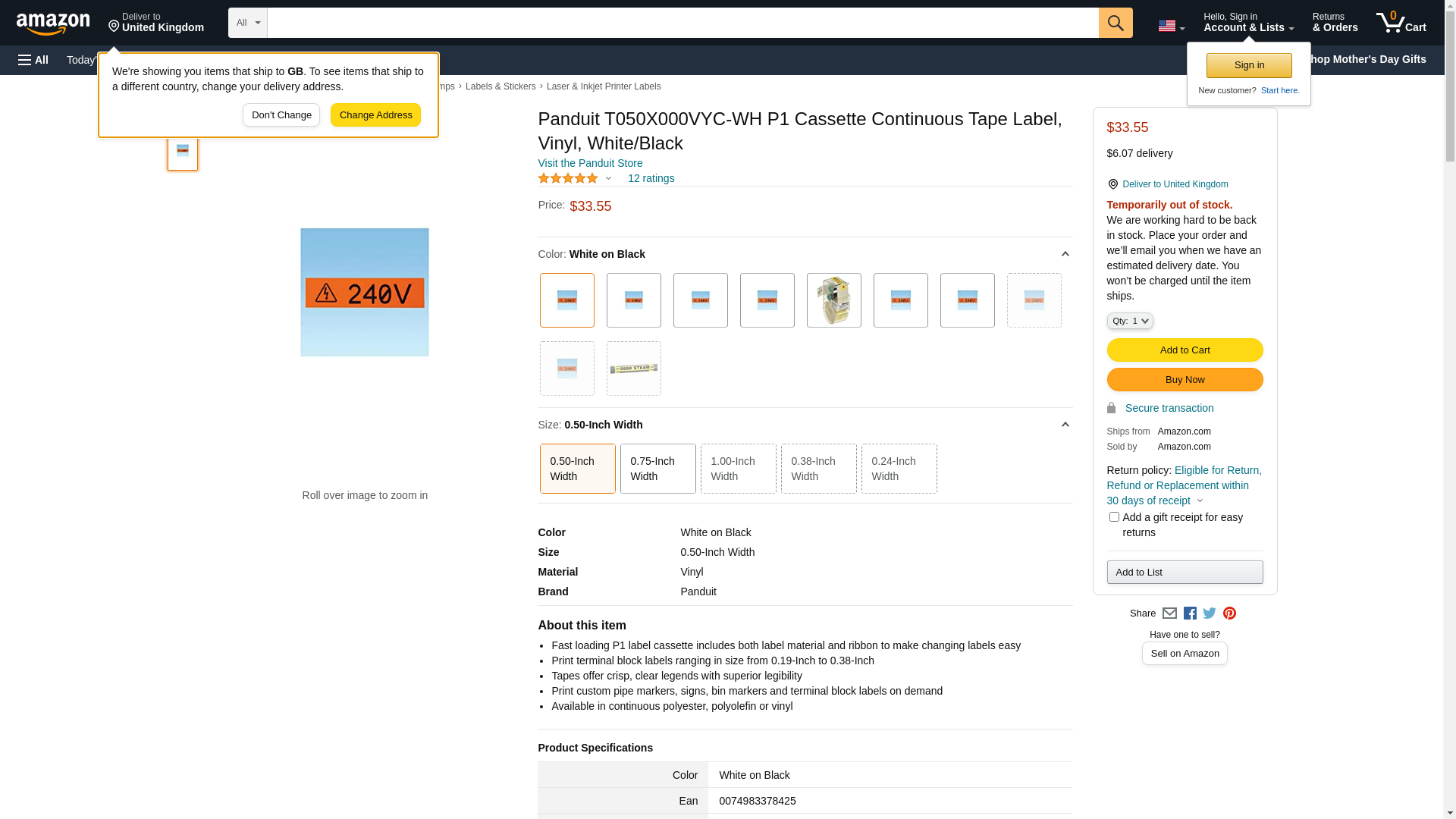Viewport: 1456px width, 819px height.
Task: Open the Qty quantity dropdown
Action: 1129,322
